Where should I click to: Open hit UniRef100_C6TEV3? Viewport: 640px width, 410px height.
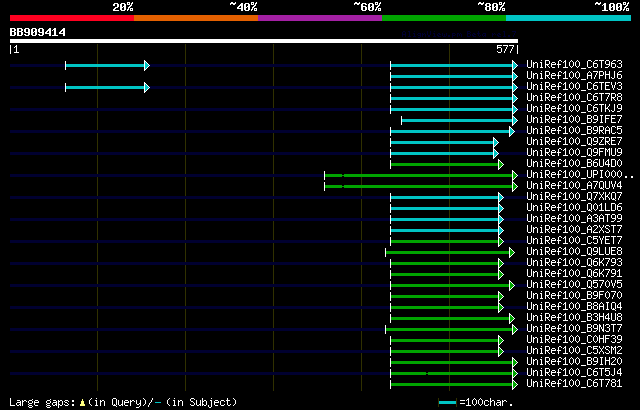coord(574,86)
